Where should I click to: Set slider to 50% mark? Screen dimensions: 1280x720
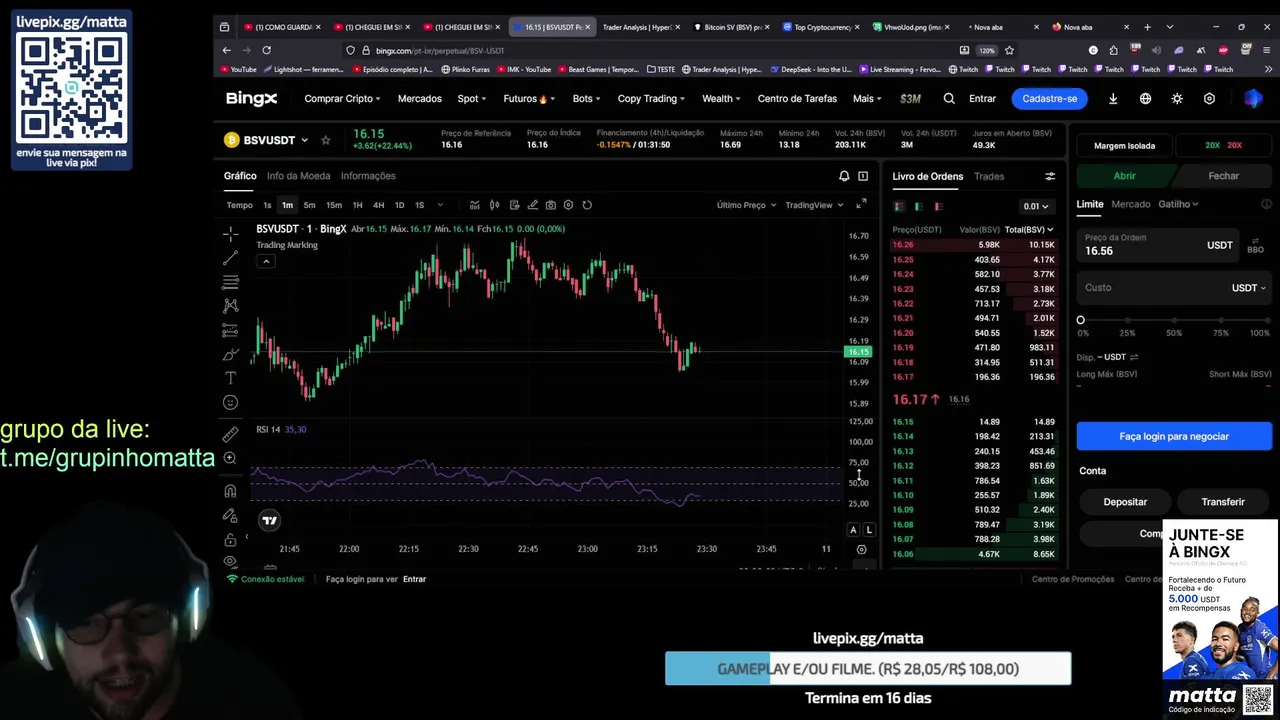[x=1174, y=321]
